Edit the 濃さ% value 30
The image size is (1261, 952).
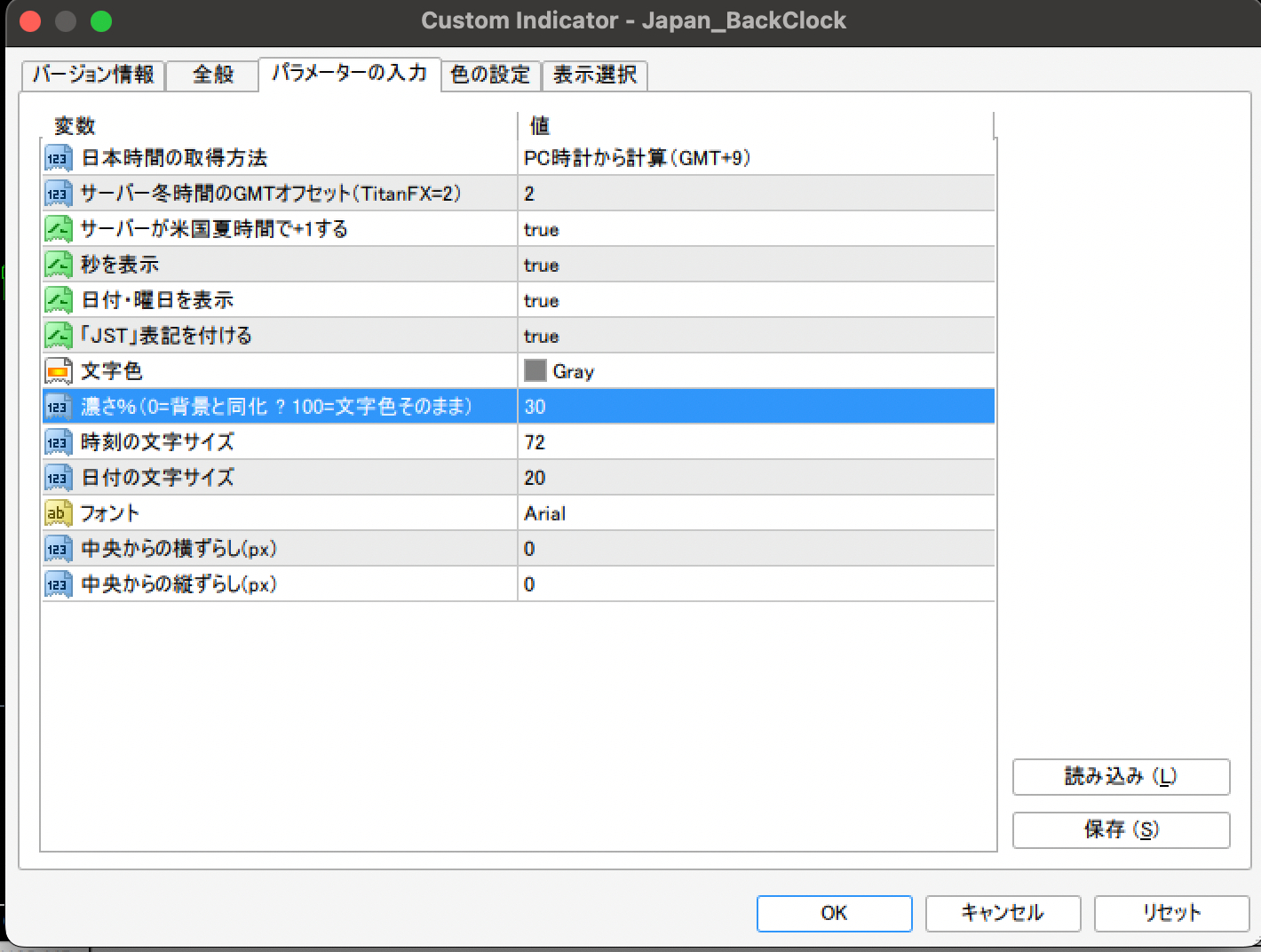tap(756, 407)
